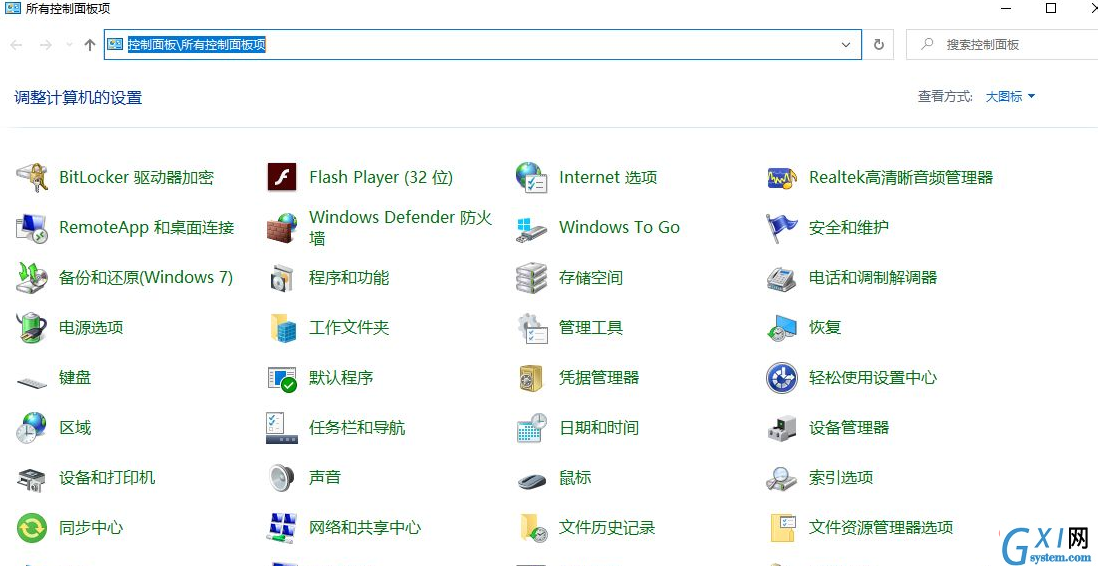Open the 备份和还原(Windows 7) text link
Screen dimensions: 1098x566
(x=146, y=278)
